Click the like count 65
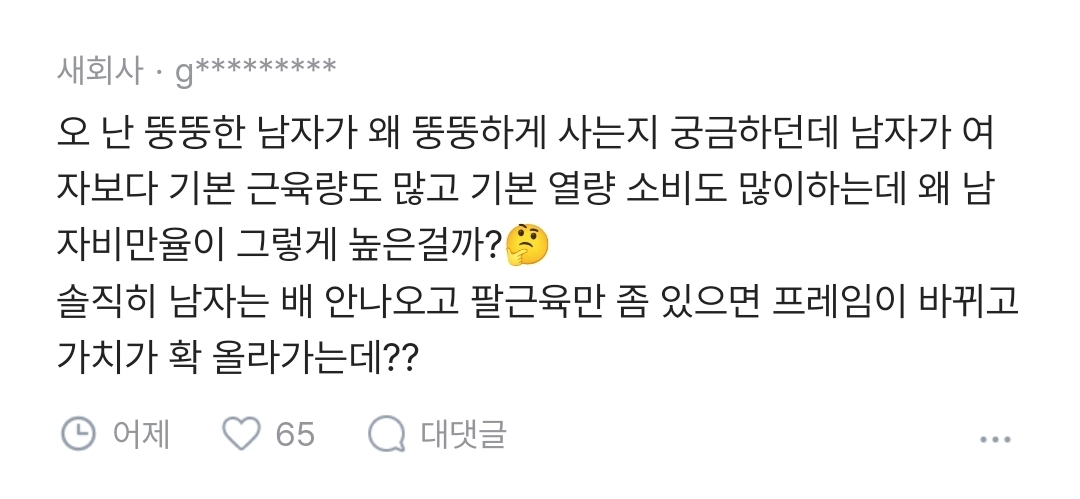 coord(295,434)
